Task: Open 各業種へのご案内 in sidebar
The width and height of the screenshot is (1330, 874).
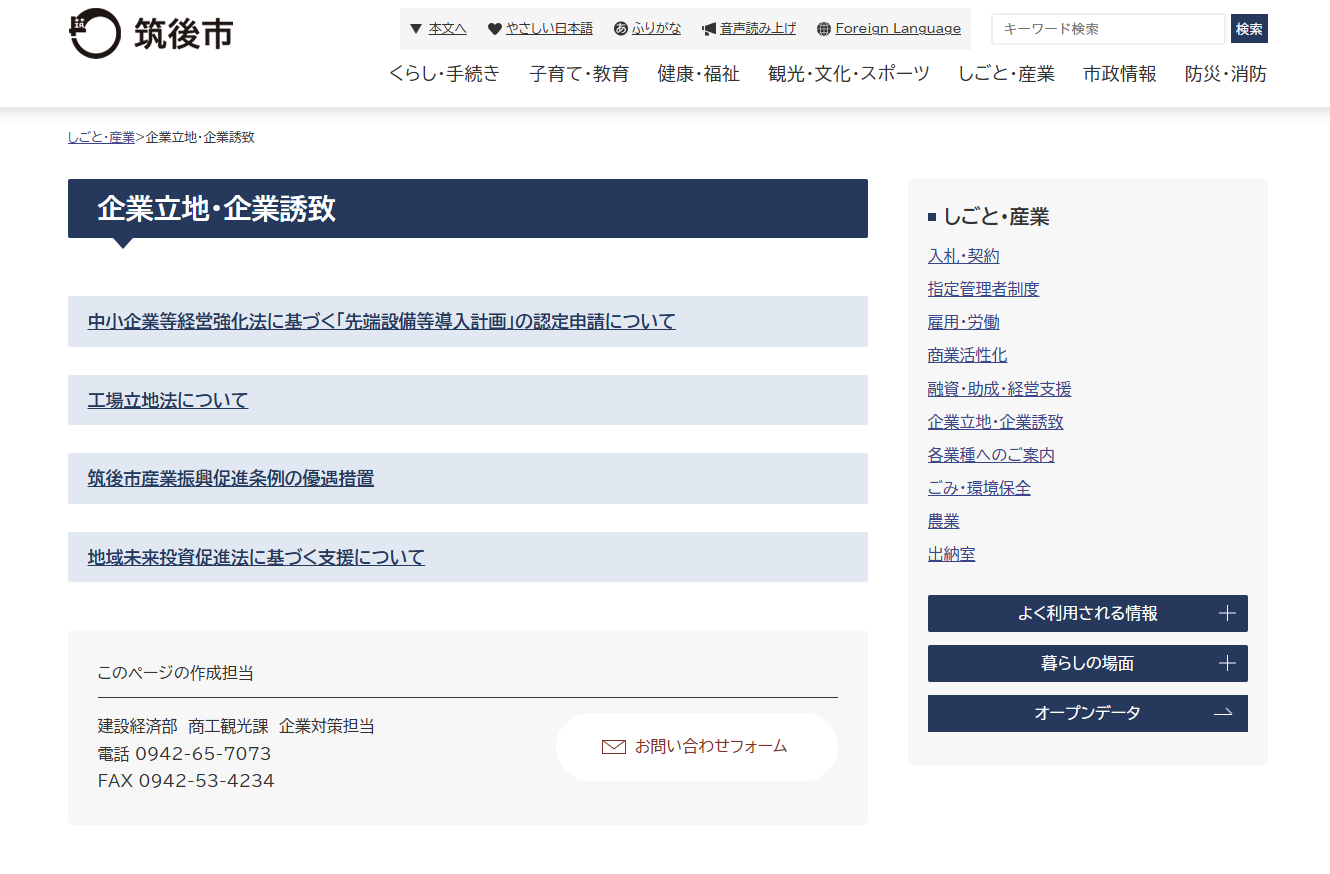Action: coord(991,455)
